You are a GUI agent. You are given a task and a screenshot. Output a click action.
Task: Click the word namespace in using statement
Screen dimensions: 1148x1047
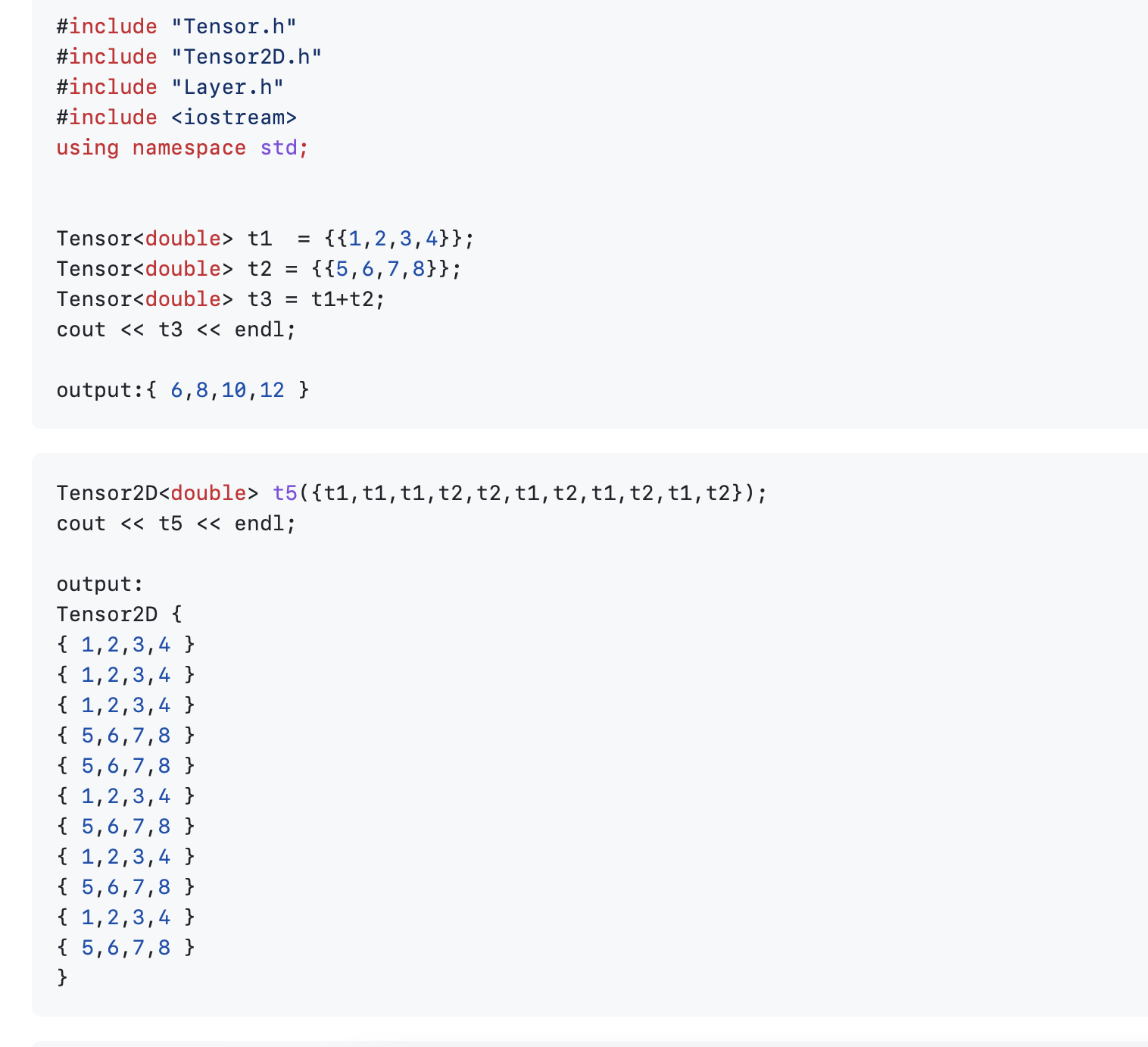tap(189, 148)
